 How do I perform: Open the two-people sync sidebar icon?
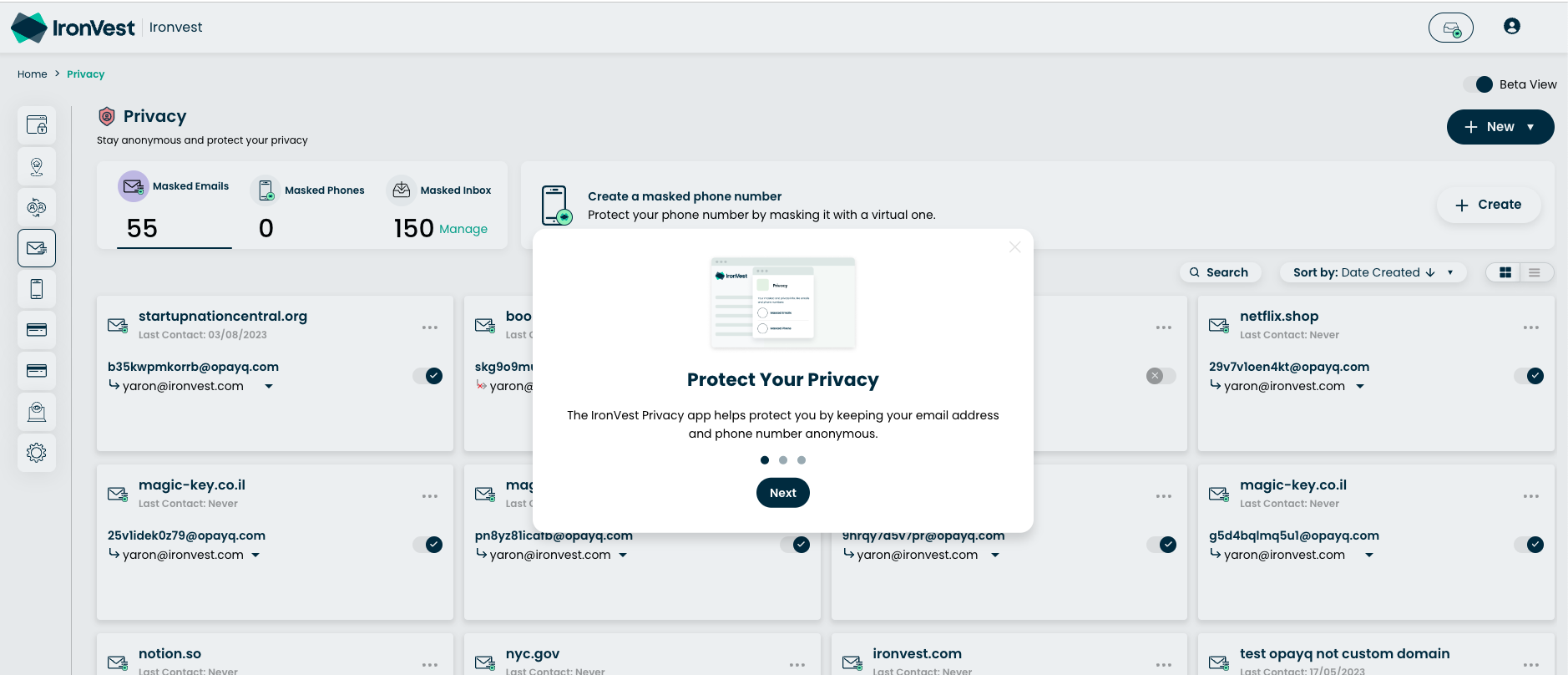click(37, 207)
